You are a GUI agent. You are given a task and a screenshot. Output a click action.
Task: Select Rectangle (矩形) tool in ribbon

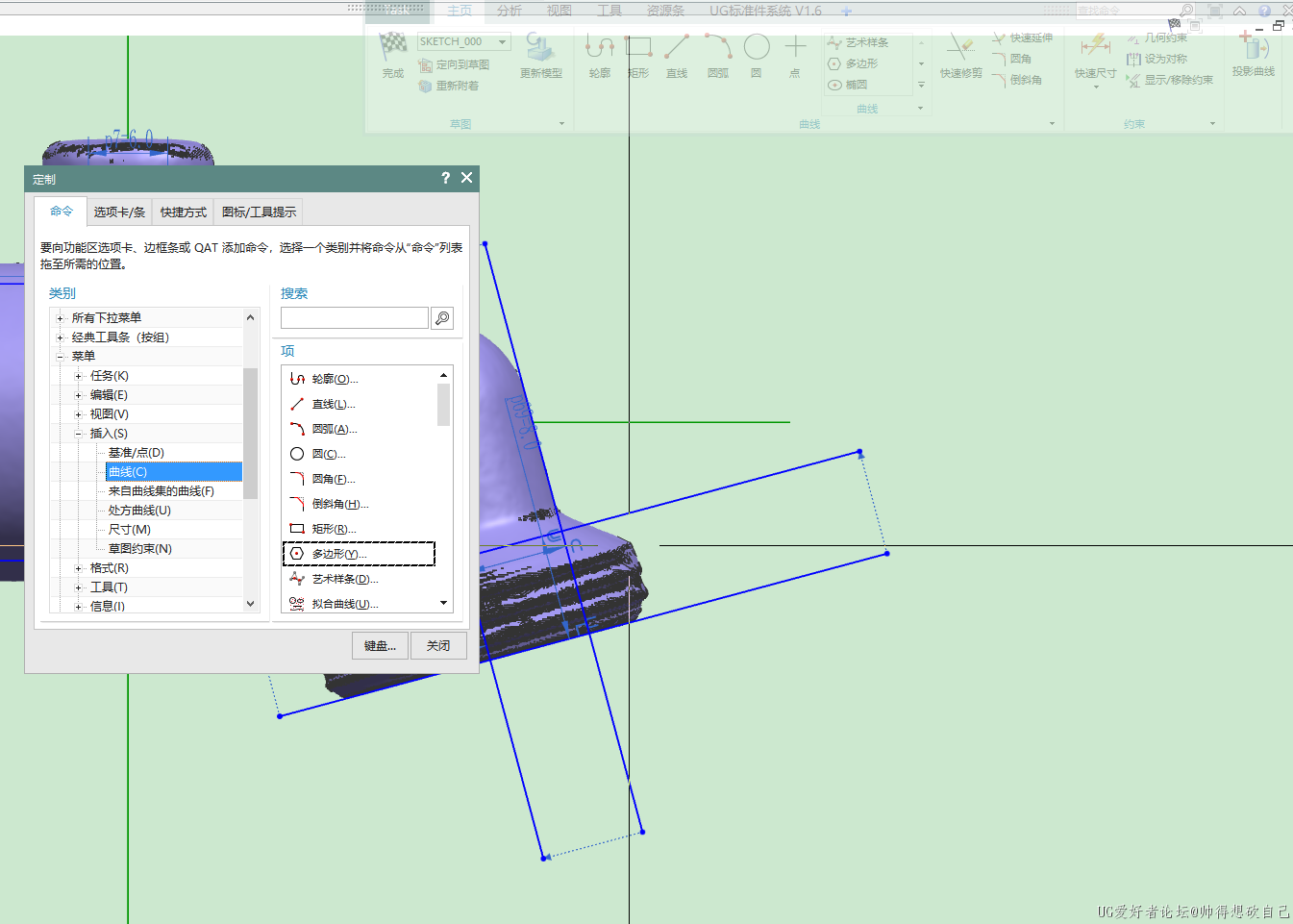(x=638, y=46)
